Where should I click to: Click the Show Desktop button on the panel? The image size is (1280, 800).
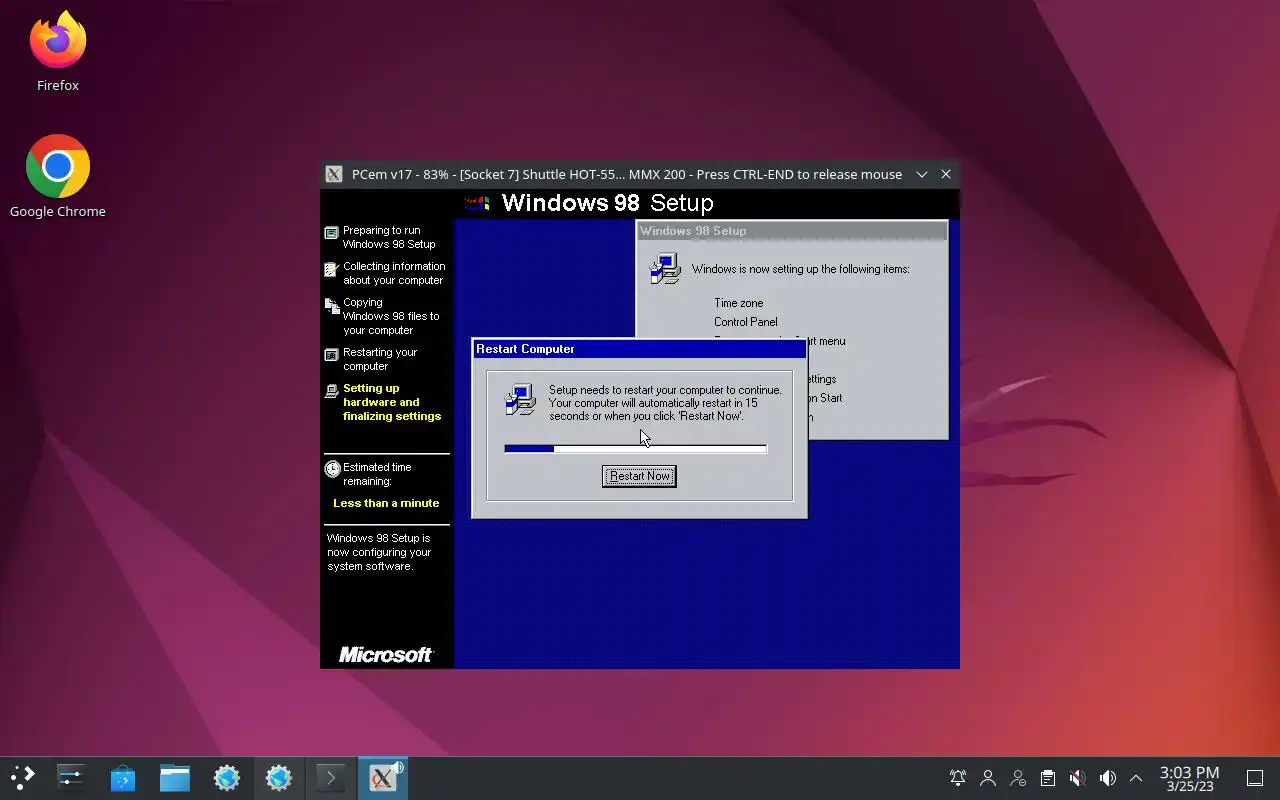pyautogui.click(x=1255, y=778)
